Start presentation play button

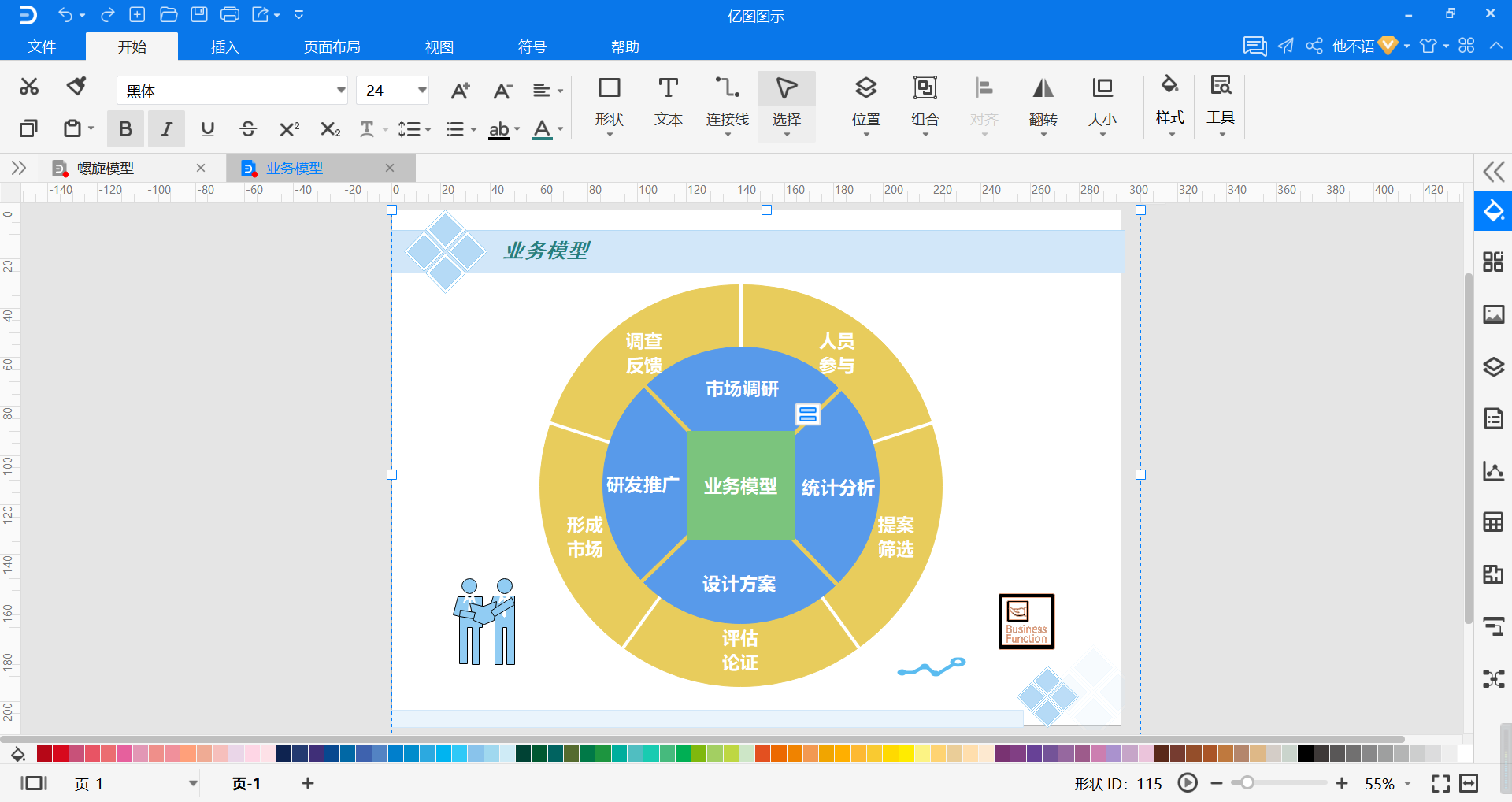tap(1188, 783)
